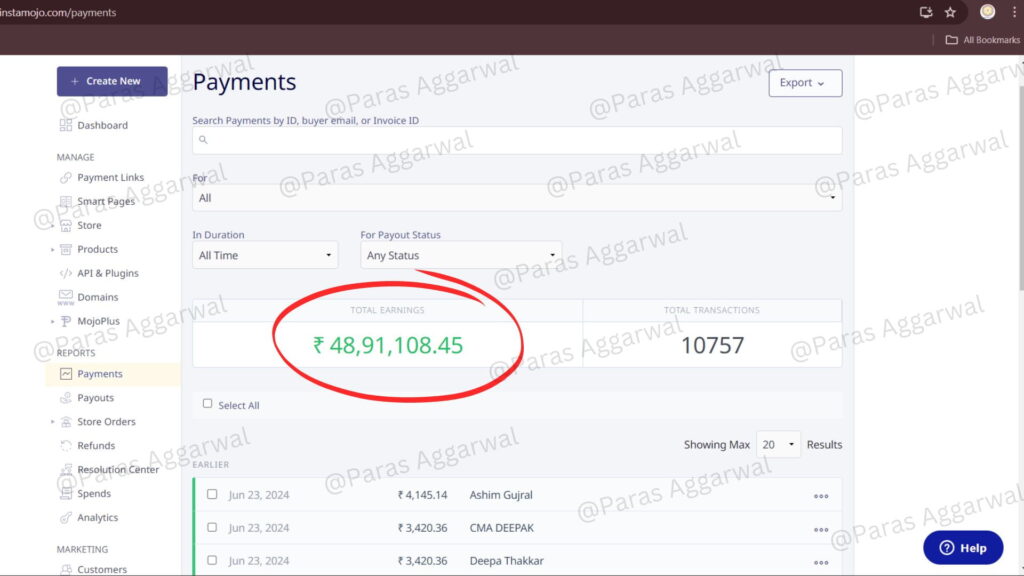
Task: Open the Spends report page
Action: tap(94, 494)
